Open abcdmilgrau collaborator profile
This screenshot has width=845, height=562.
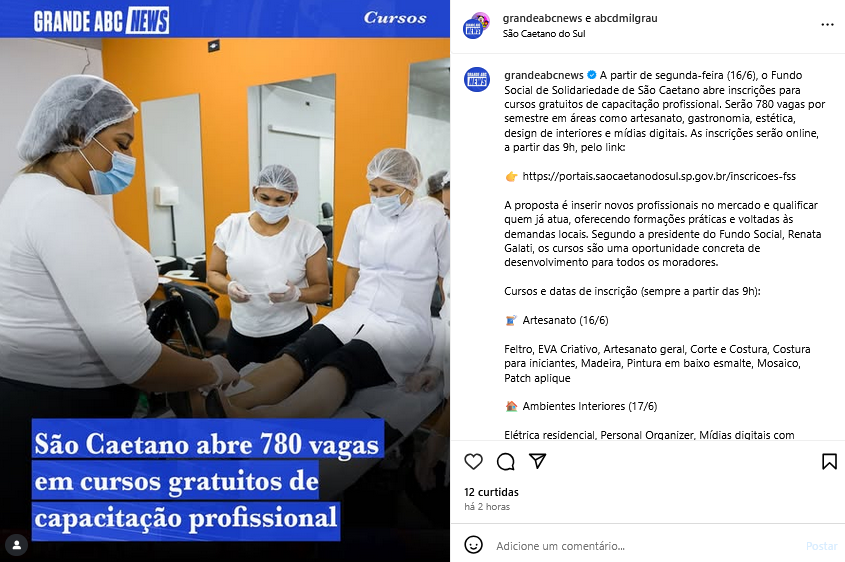click(626, 18)
